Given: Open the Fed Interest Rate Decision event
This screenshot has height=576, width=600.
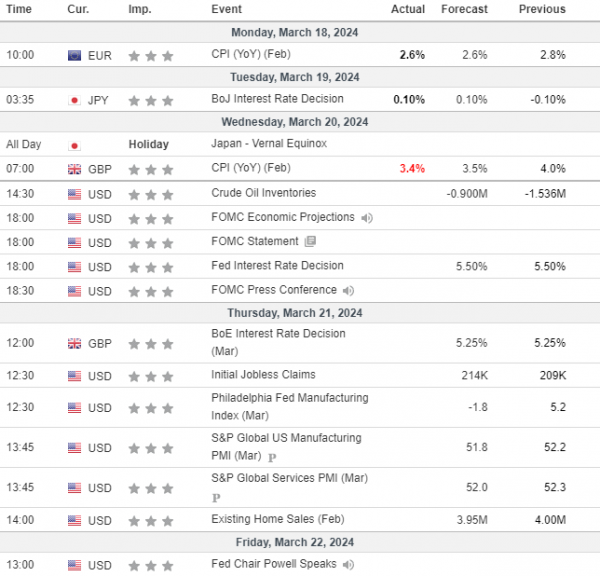Looking at the screenshot, I should tap(277, 266).
